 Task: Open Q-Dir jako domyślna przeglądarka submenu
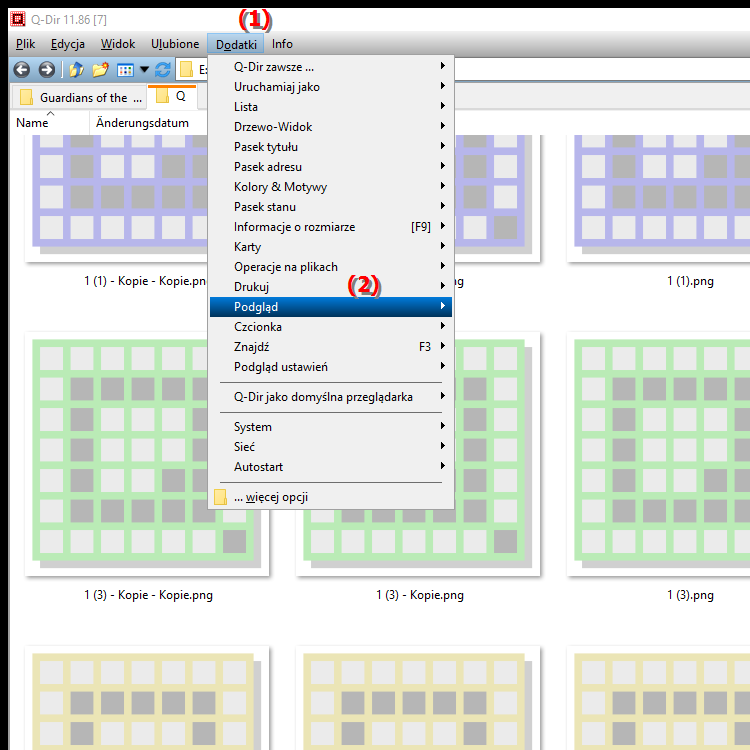(x=331, y=397)
